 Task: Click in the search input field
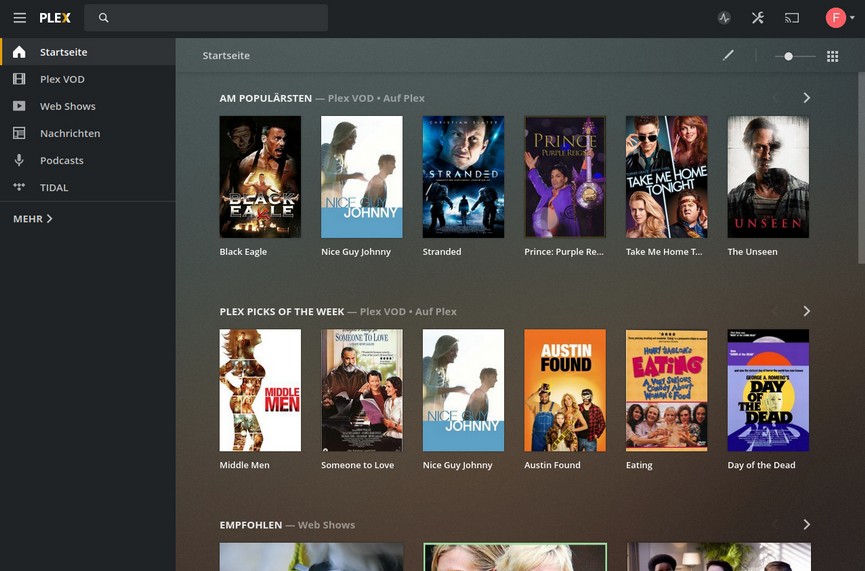(x=206, y=18)
